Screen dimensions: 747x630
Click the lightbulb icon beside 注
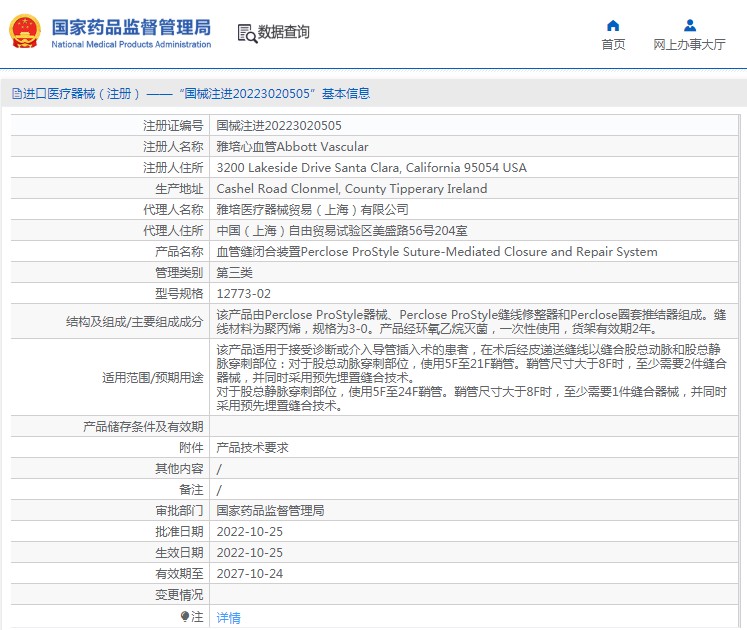pos(185,617)
